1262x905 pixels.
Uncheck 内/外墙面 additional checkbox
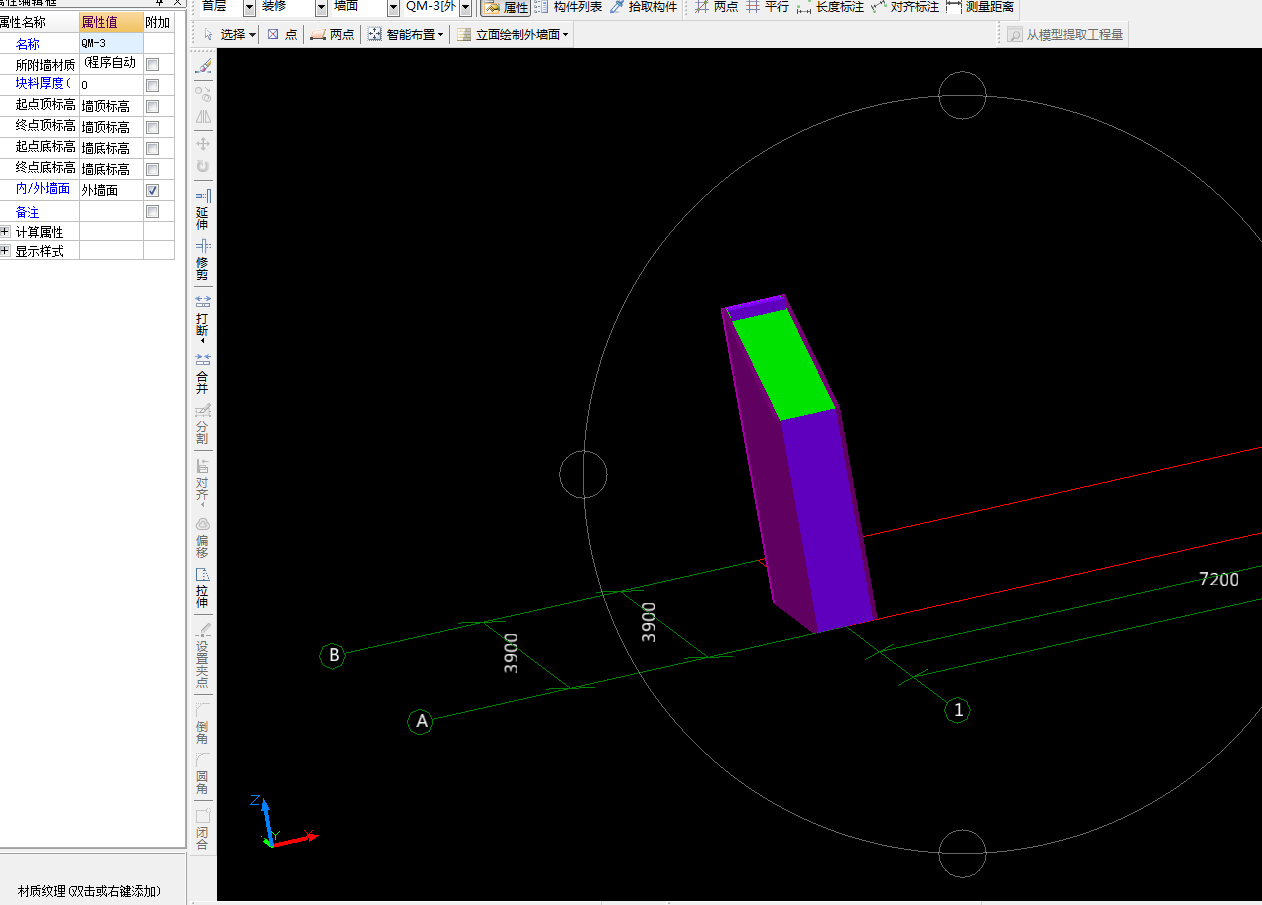click(x=153, y=190)
